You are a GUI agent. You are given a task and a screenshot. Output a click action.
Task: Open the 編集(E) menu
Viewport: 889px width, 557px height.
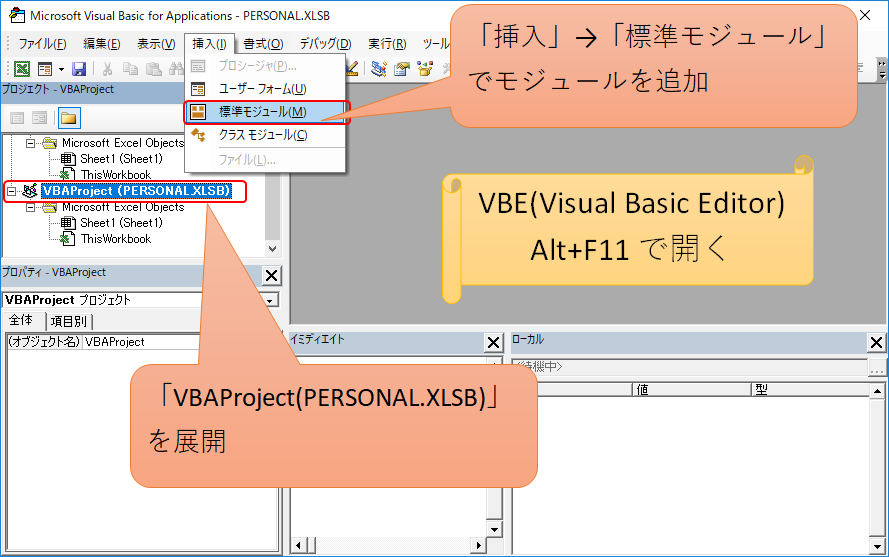(x=101, y=44)
